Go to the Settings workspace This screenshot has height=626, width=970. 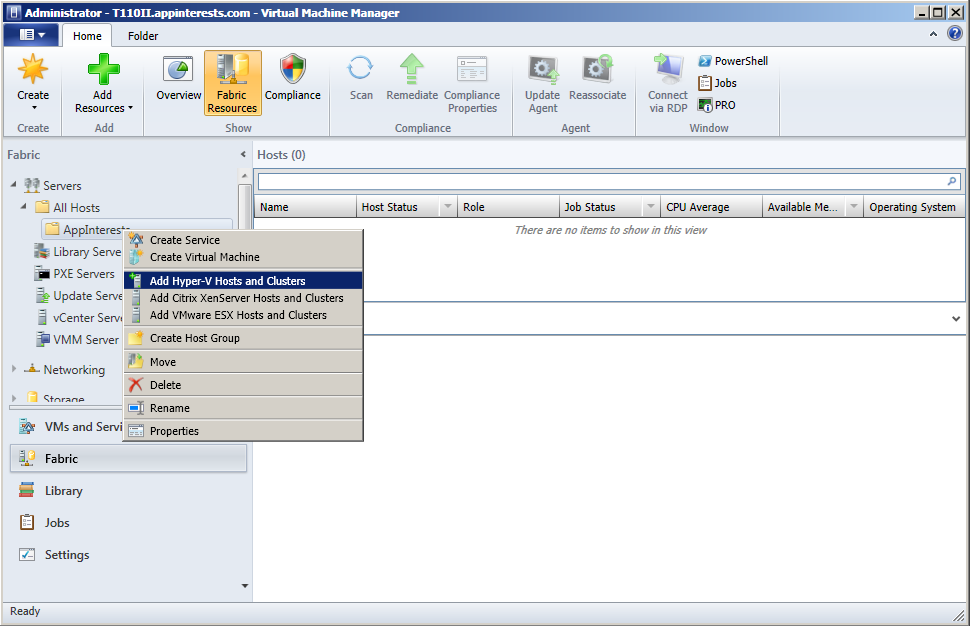tap(66, 555)
